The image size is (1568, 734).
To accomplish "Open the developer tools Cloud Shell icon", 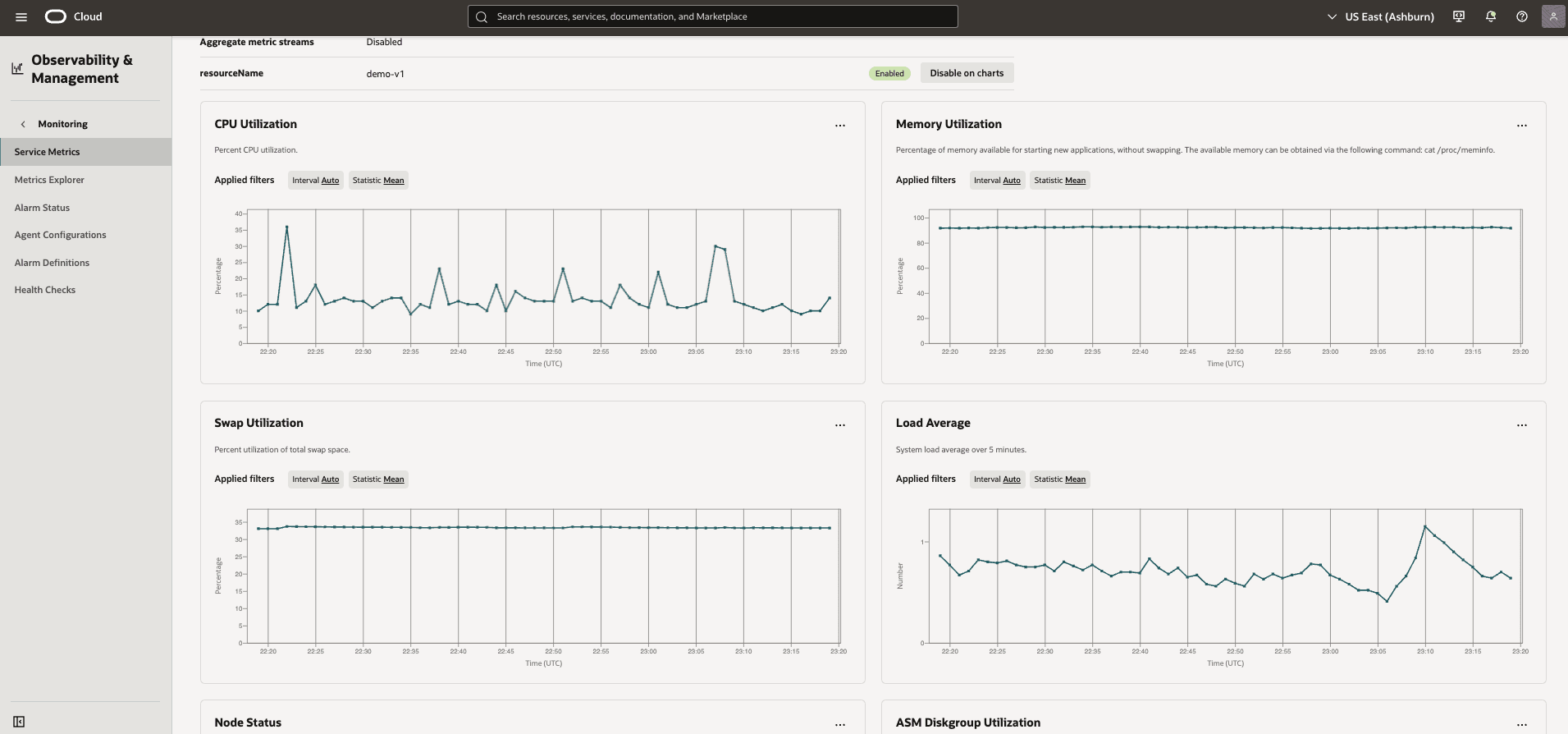I will point(1459,16).
